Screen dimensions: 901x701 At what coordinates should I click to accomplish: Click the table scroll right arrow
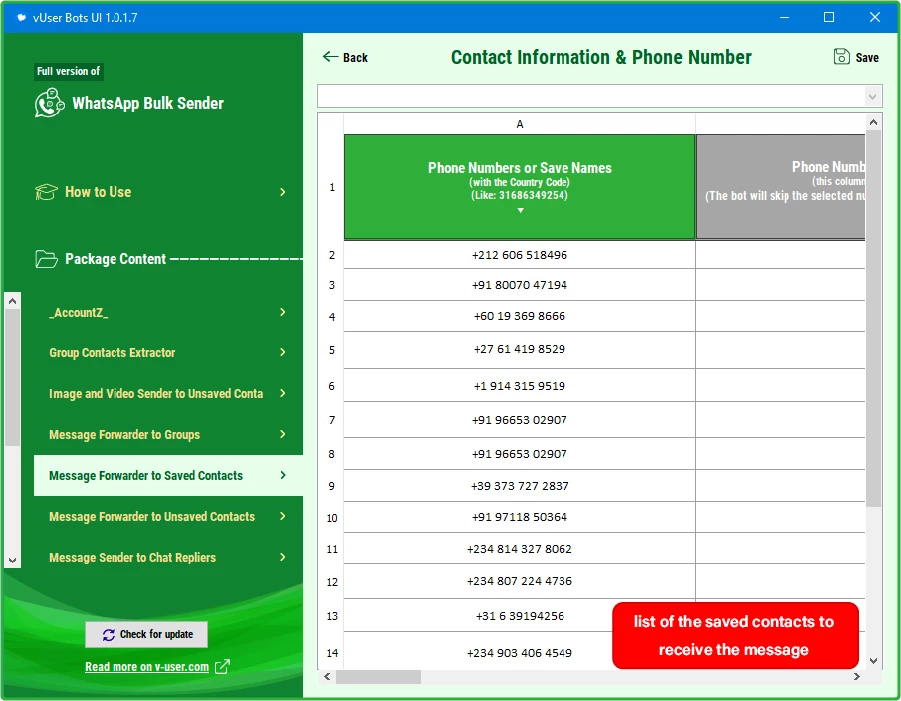tap(857, 677)
